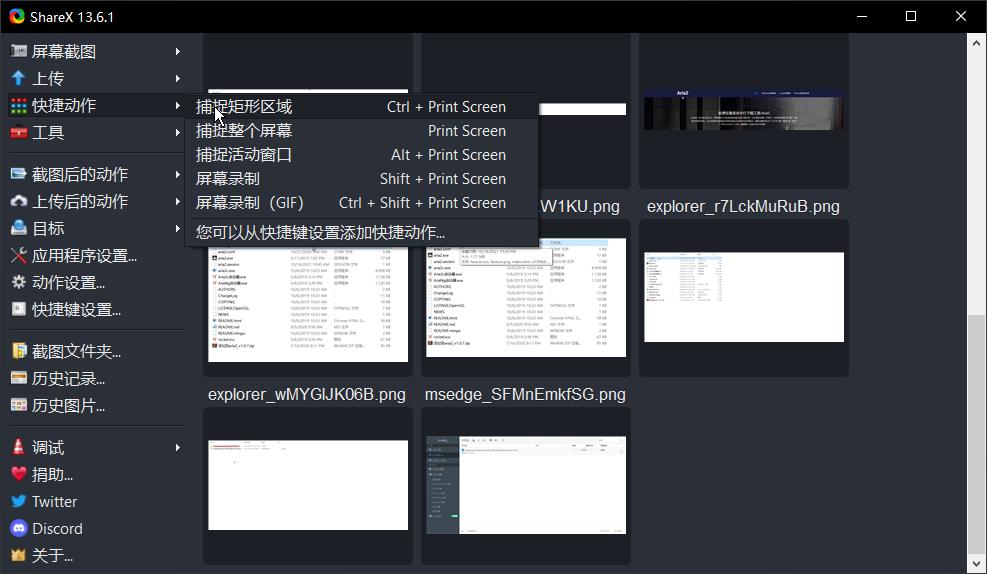Open the Discord link label

pos(57,529)
